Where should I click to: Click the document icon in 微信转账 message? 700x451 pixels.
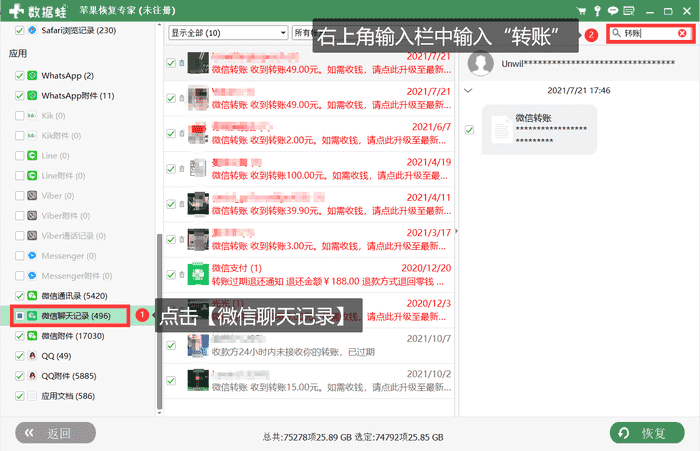[501, 129]
